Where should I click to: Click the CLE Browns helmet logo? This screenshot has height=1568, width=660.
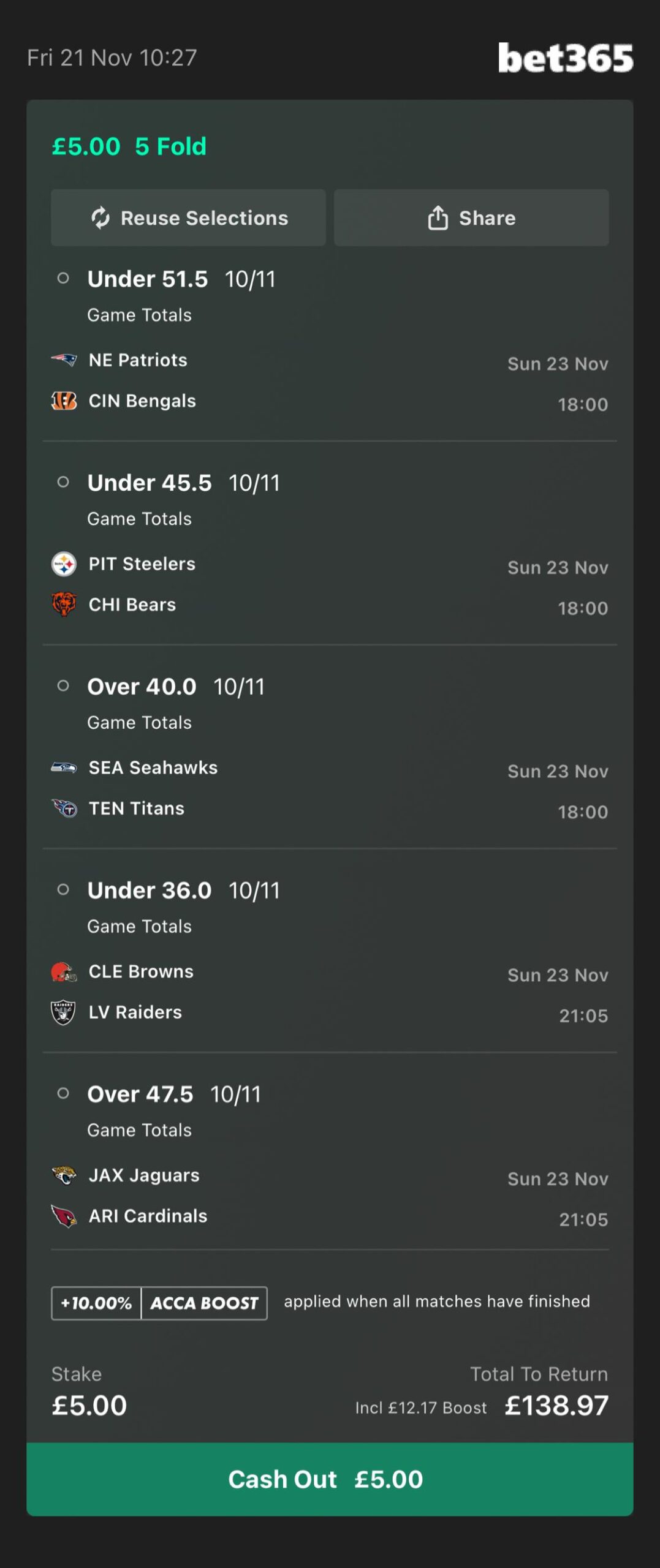tap(64, 971)
